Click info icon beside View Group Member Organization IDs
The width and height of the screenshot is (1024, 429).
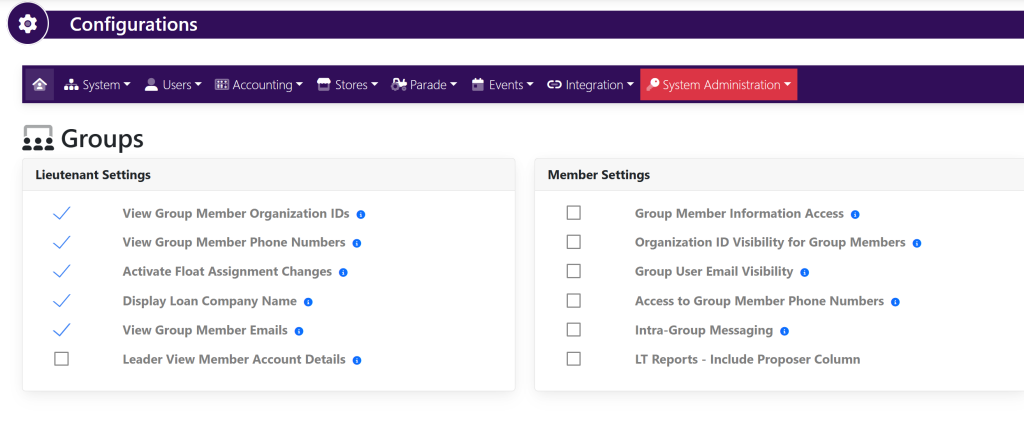tap(361, 214)
